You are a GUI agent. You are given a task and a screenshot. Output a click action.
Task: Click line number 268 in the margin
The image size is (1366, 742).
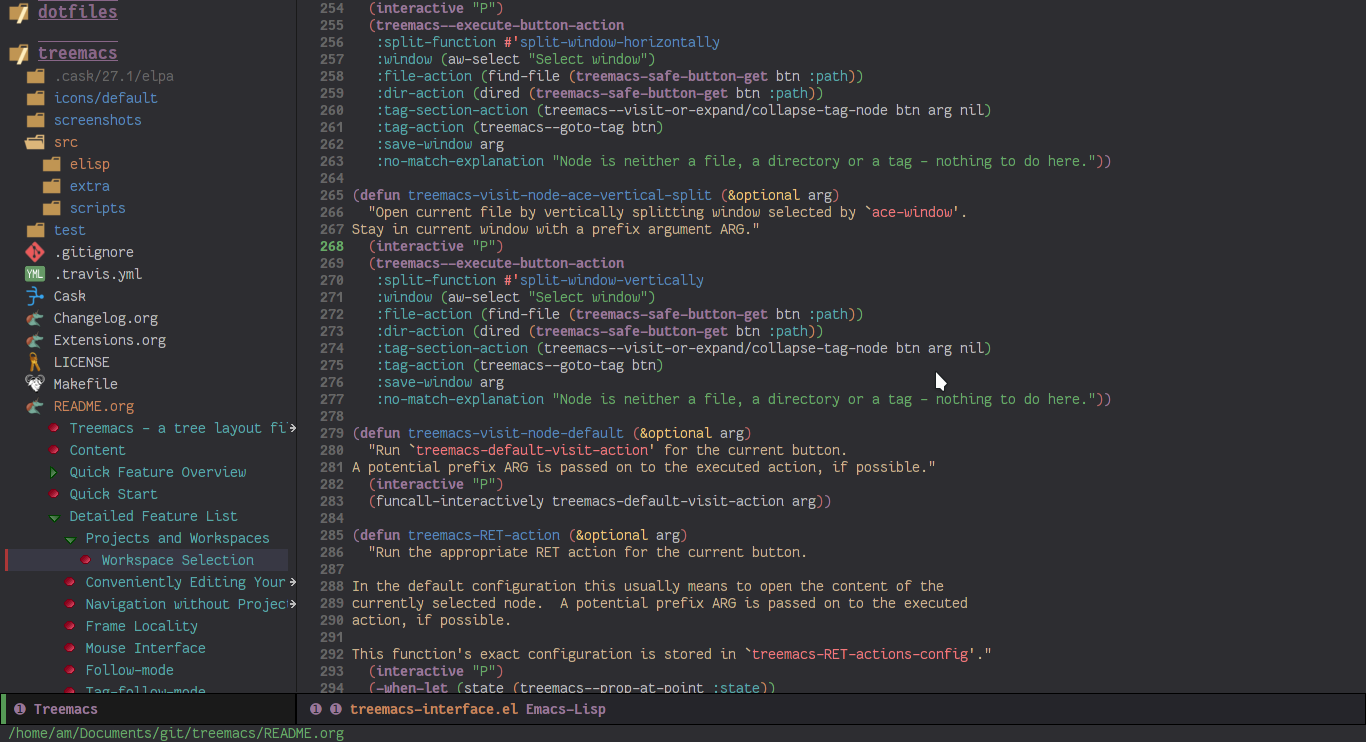(331, 246)
